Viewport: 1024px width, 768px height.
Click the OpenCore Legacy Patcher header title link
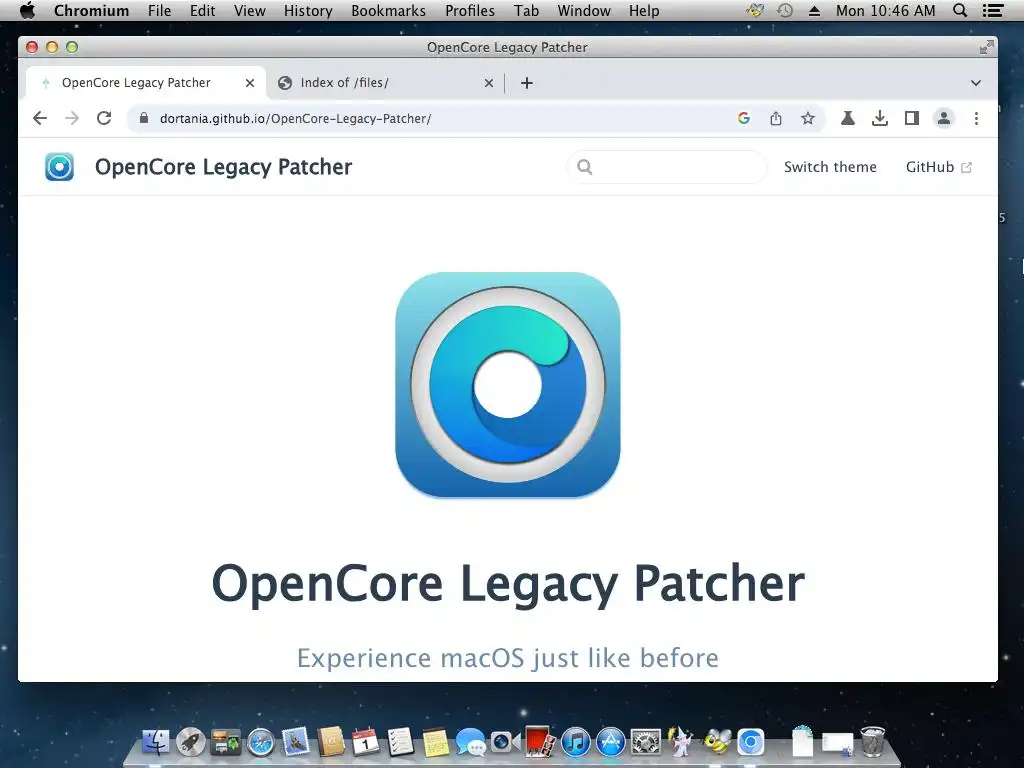(x=223, y=167)
